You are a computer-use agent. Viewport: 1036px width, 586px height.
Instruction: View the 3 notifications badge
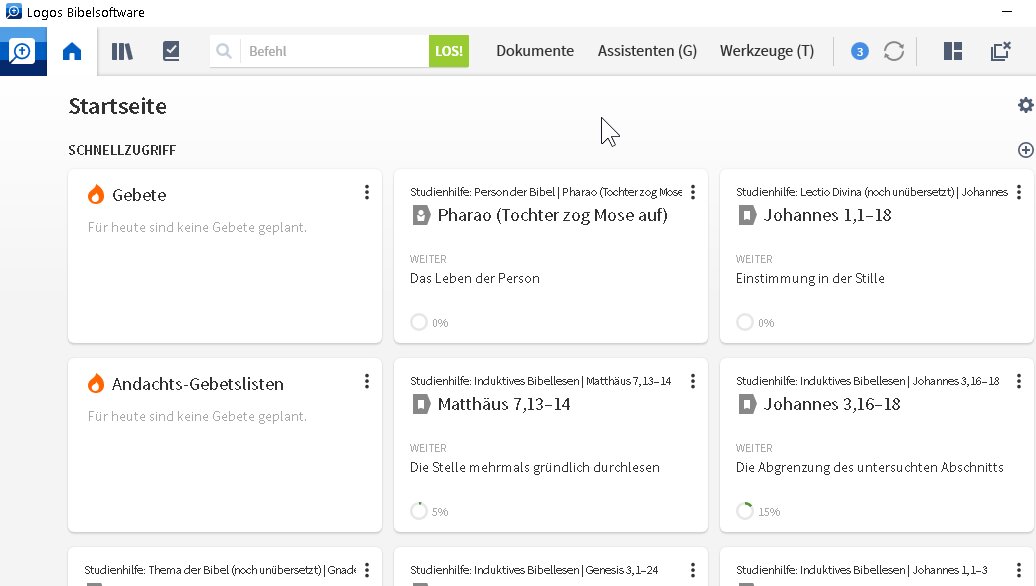860,52
